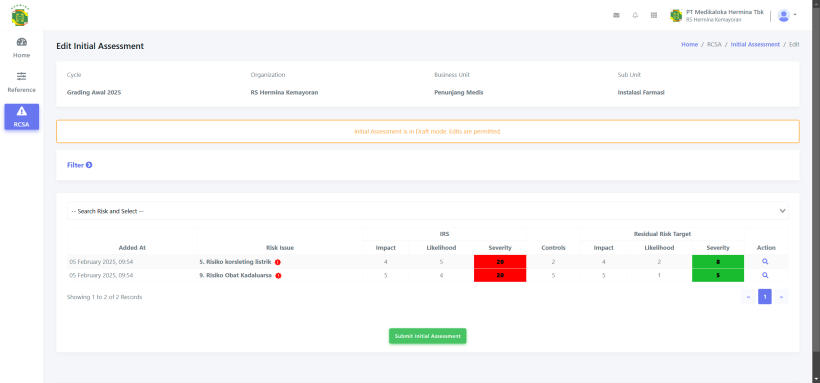
Task: Click 'Showing 1 to 2 of 2 Records' text
Action: [x=105, y=297]
